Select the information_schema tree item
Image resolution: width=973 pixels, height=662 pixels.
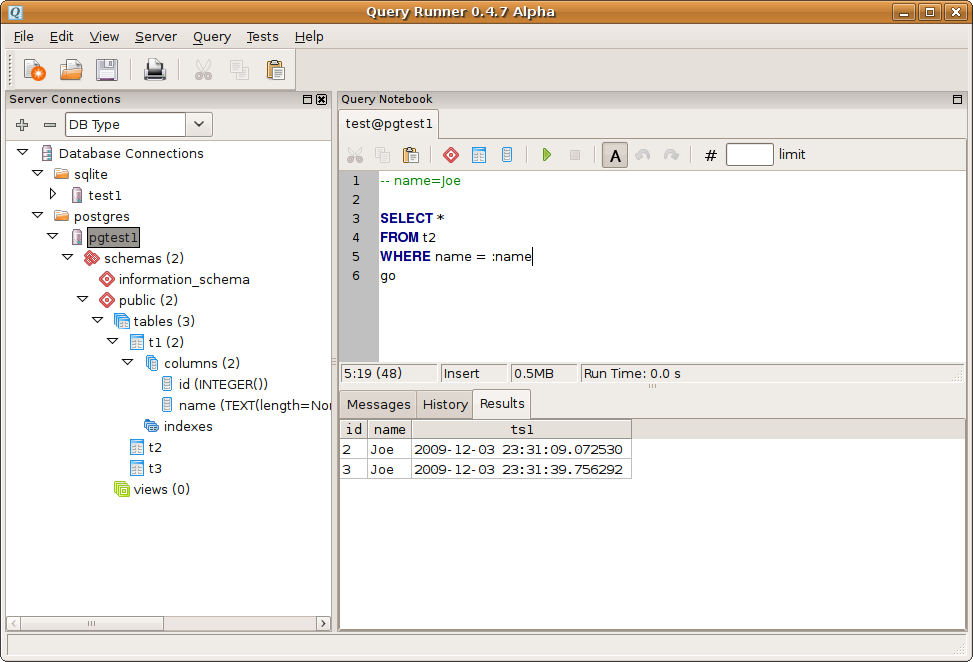[184, 279]
